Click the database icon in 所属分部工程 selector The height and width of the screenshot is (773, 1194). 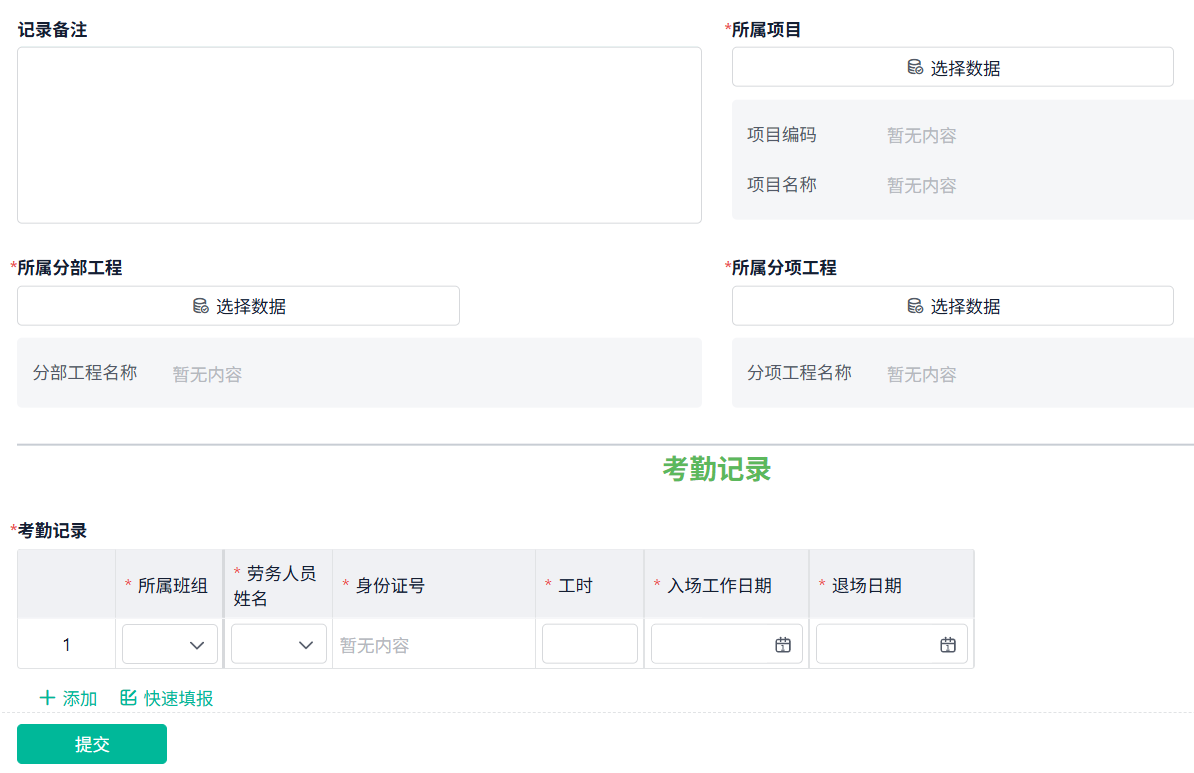tap(201, 306)
